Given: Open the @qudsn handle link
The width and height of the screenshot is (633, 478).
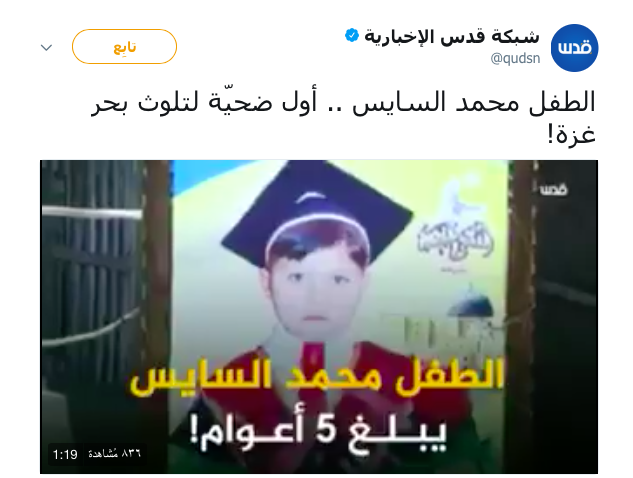Looking at the screenshot, I should point(515,59).
